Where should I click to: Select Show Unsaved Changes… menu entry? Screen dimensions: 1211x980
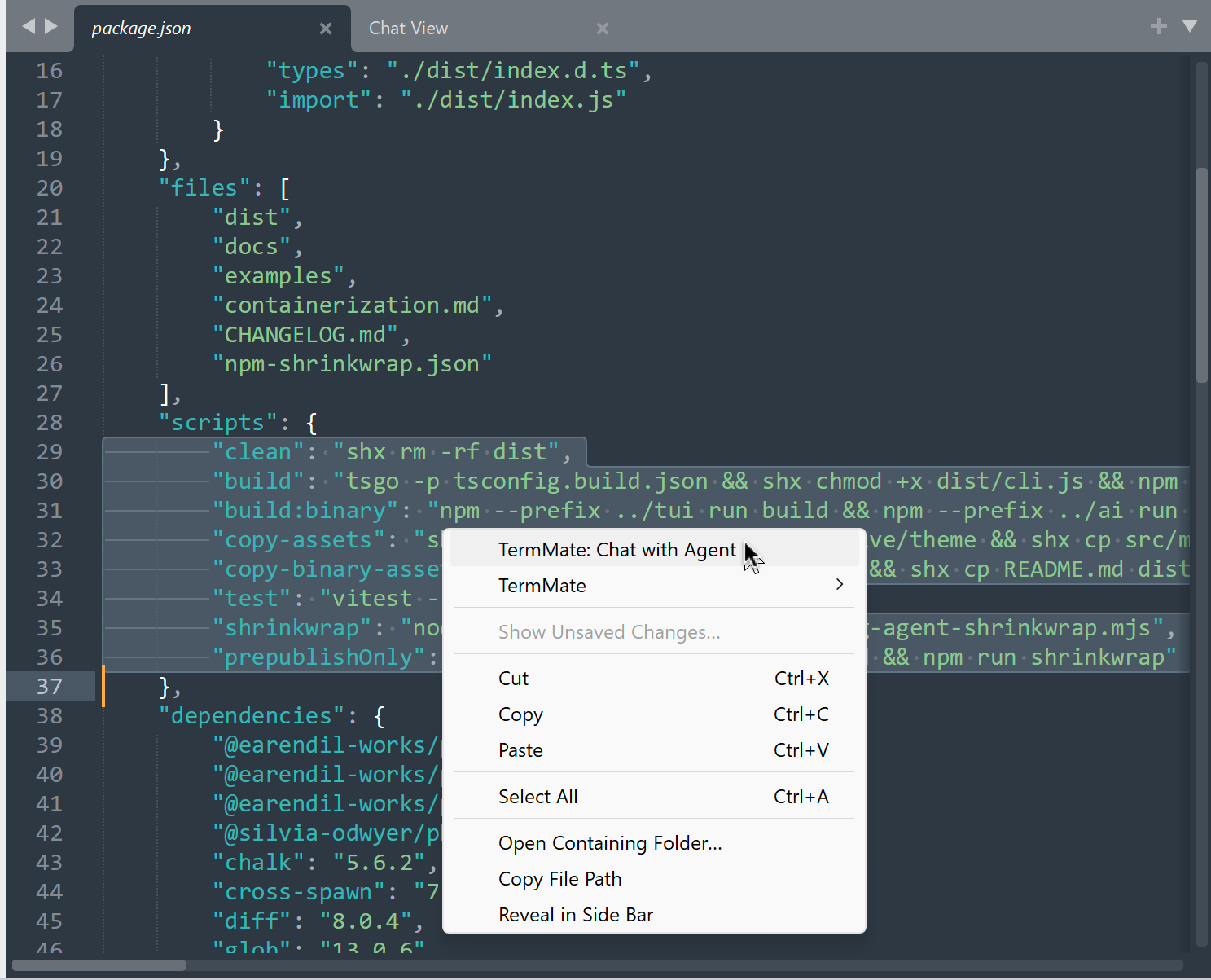coord(654,632)
